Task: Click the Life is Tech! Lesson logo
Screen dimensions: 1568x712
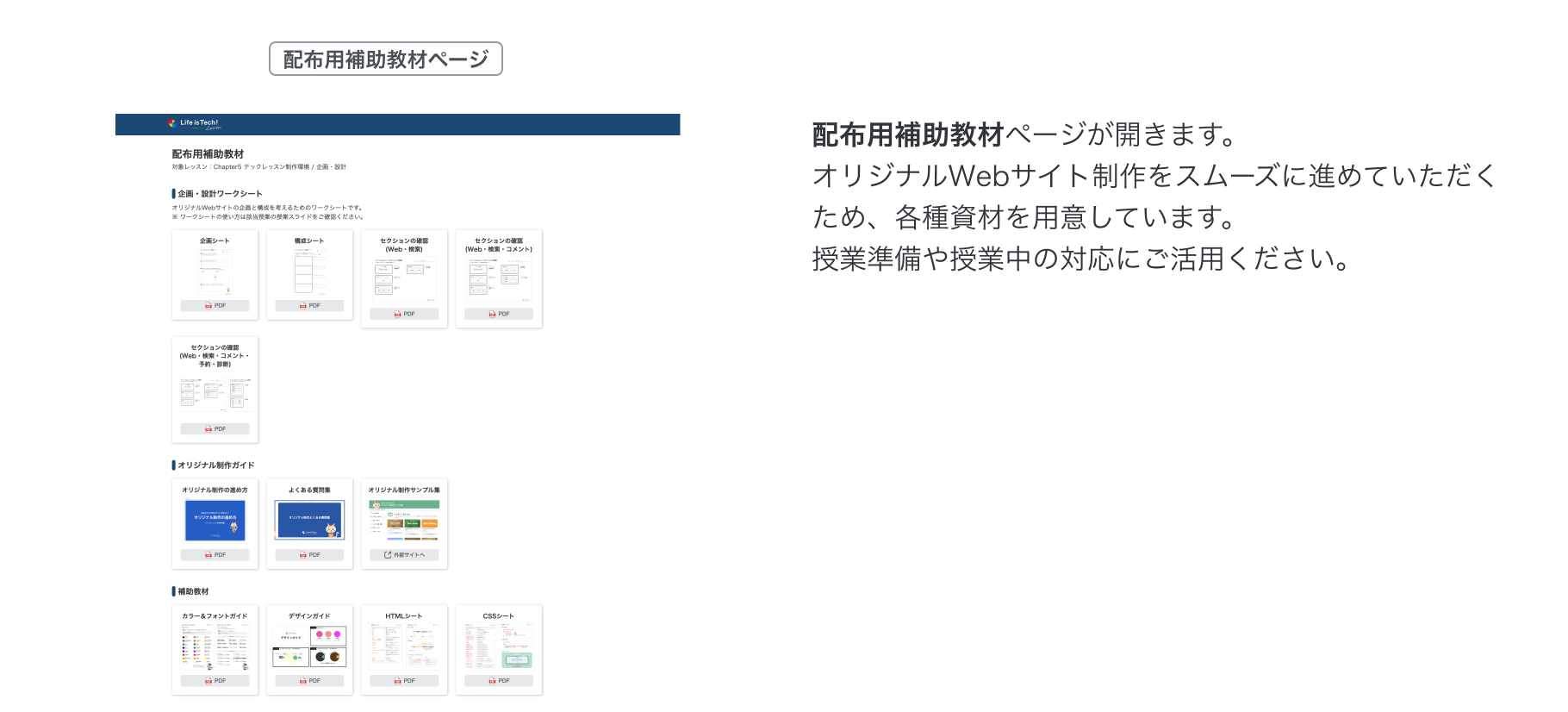Action: pos(194,124)
